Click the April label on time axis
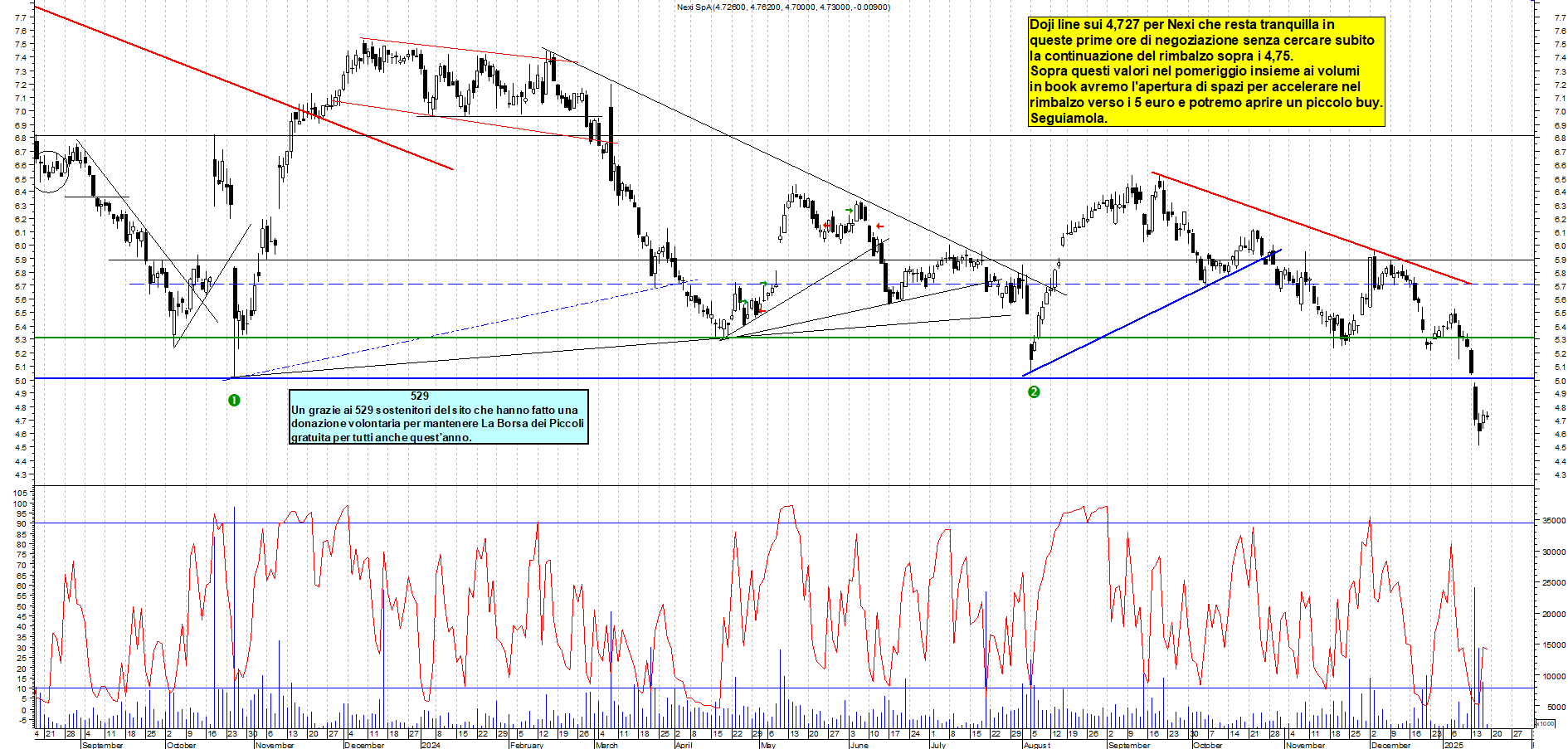 [x=684, y=745]
